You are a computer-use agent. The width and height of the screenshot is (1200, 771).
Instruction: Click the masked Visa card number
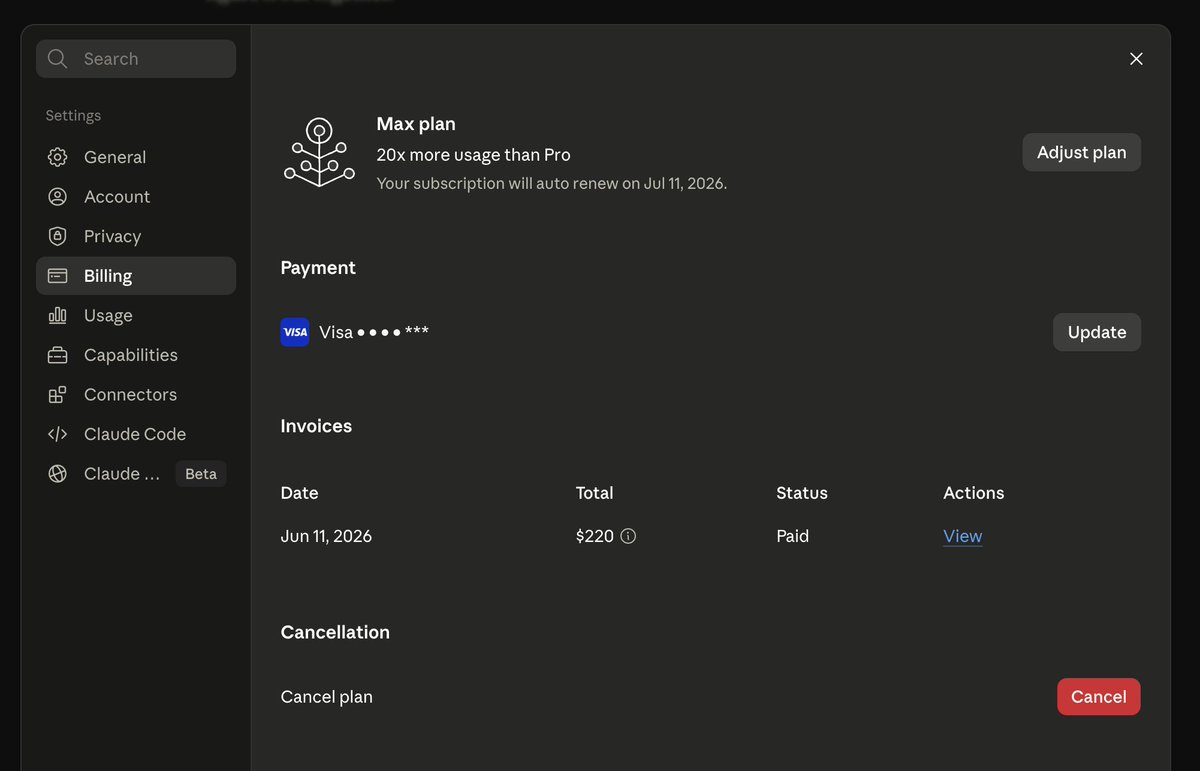click(x=374, y=332)
